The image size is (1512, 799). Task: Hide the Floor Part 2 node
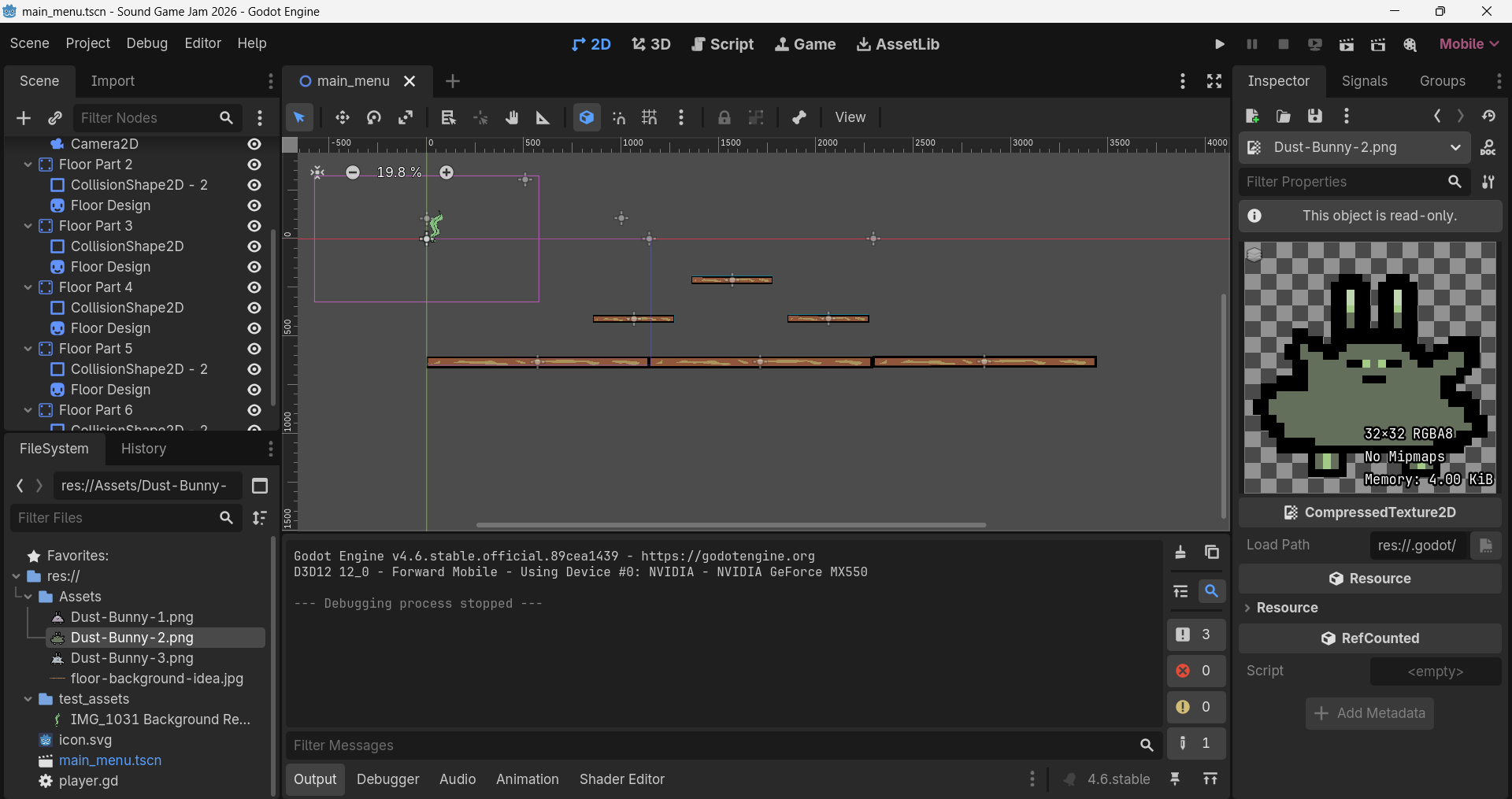pyautogui.click(x=254, y=165)
